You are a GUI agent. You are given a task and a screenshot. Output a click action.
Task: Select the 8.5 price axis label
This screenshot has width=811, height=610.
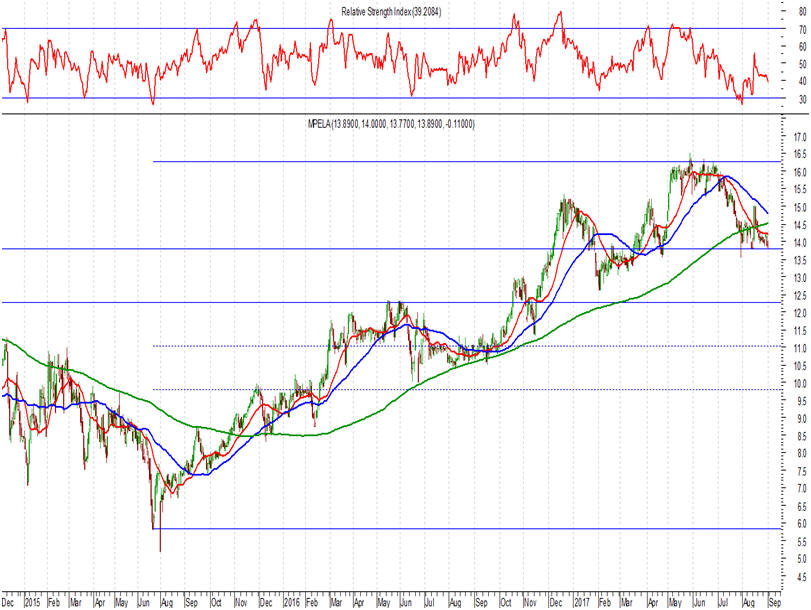point(802,436)
